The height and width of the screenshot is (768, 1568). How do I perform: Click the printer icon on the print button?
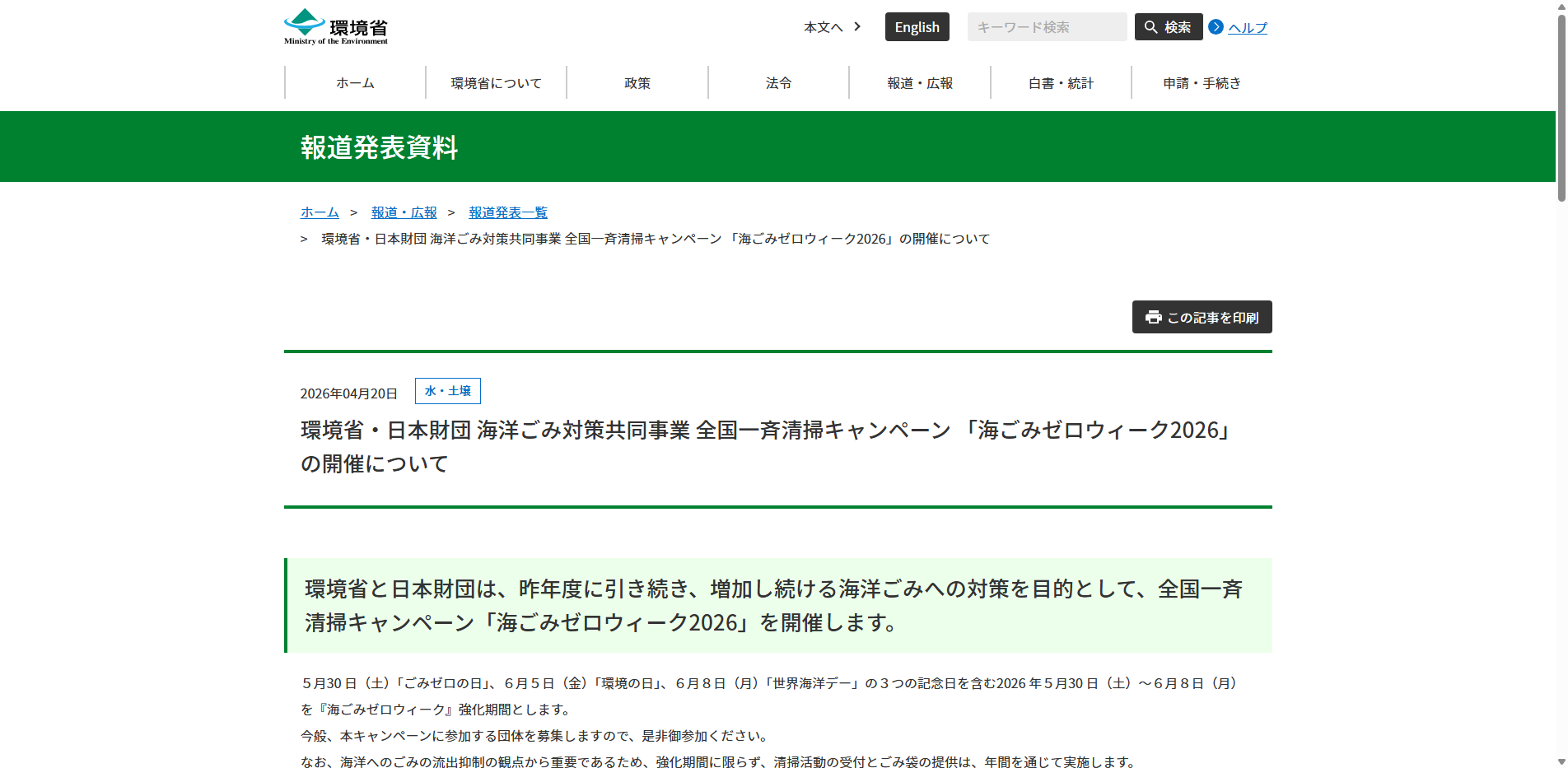click(1153, 317)
